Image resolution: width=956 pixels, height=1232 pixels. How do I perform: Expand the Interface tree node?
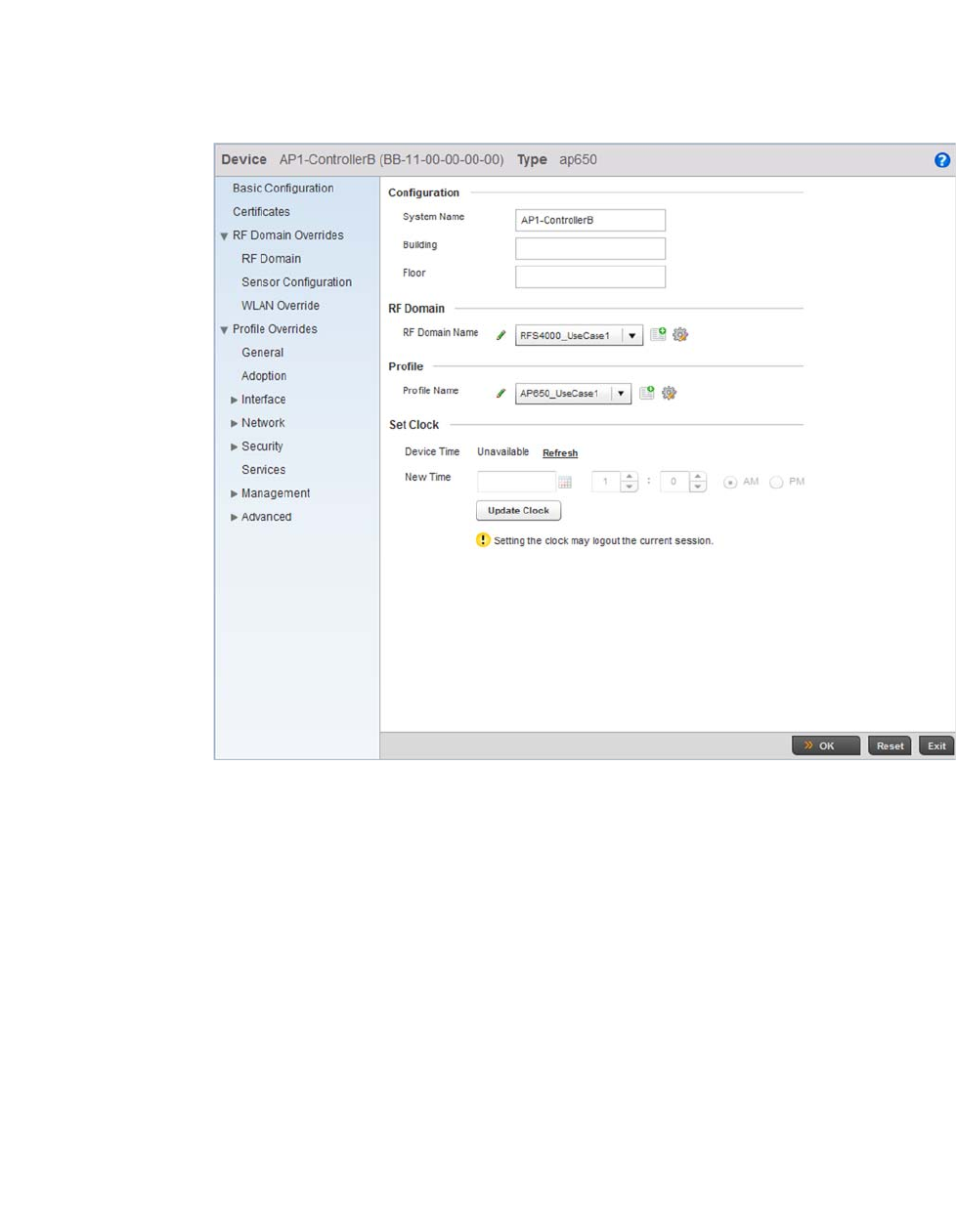click(234, 400)
